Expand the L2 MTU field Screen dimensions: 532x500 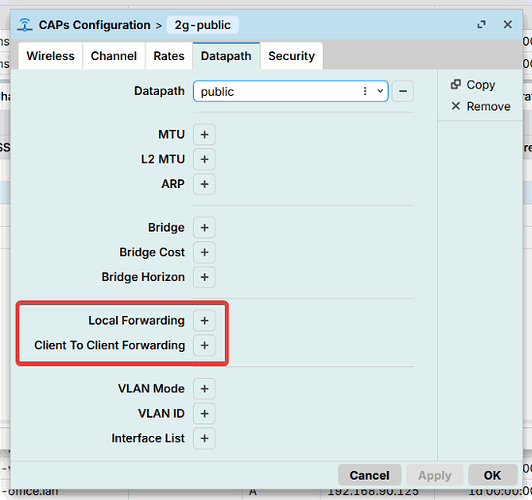204,159
